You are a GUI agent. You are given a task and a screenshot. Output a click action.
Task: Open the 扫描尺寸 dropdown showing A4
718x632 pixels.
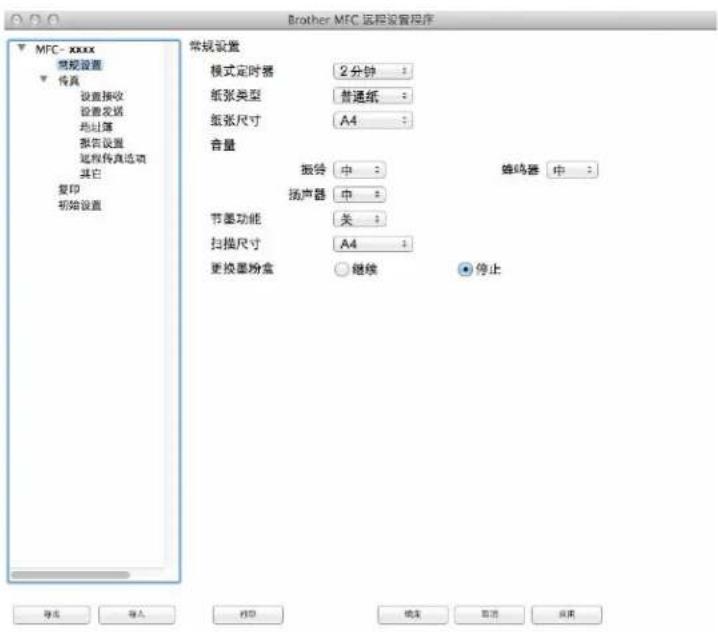pyautogui.click(x=373, y=244)
